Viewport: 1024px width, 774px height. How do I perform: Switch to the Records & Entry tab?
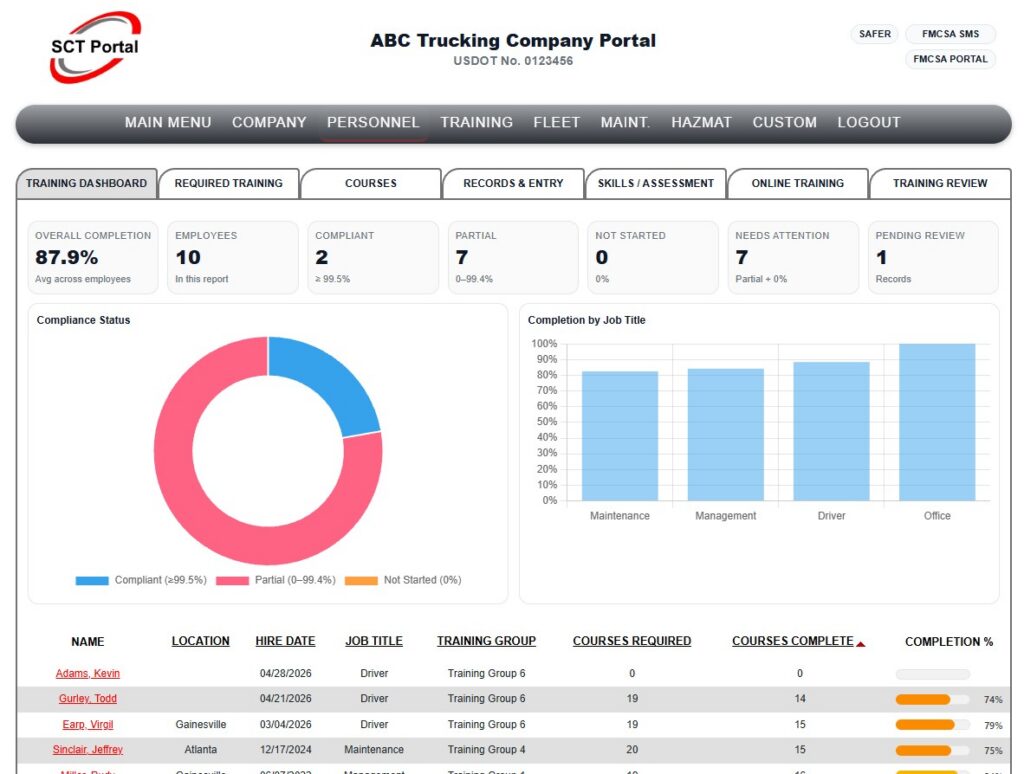pos(513,184)
